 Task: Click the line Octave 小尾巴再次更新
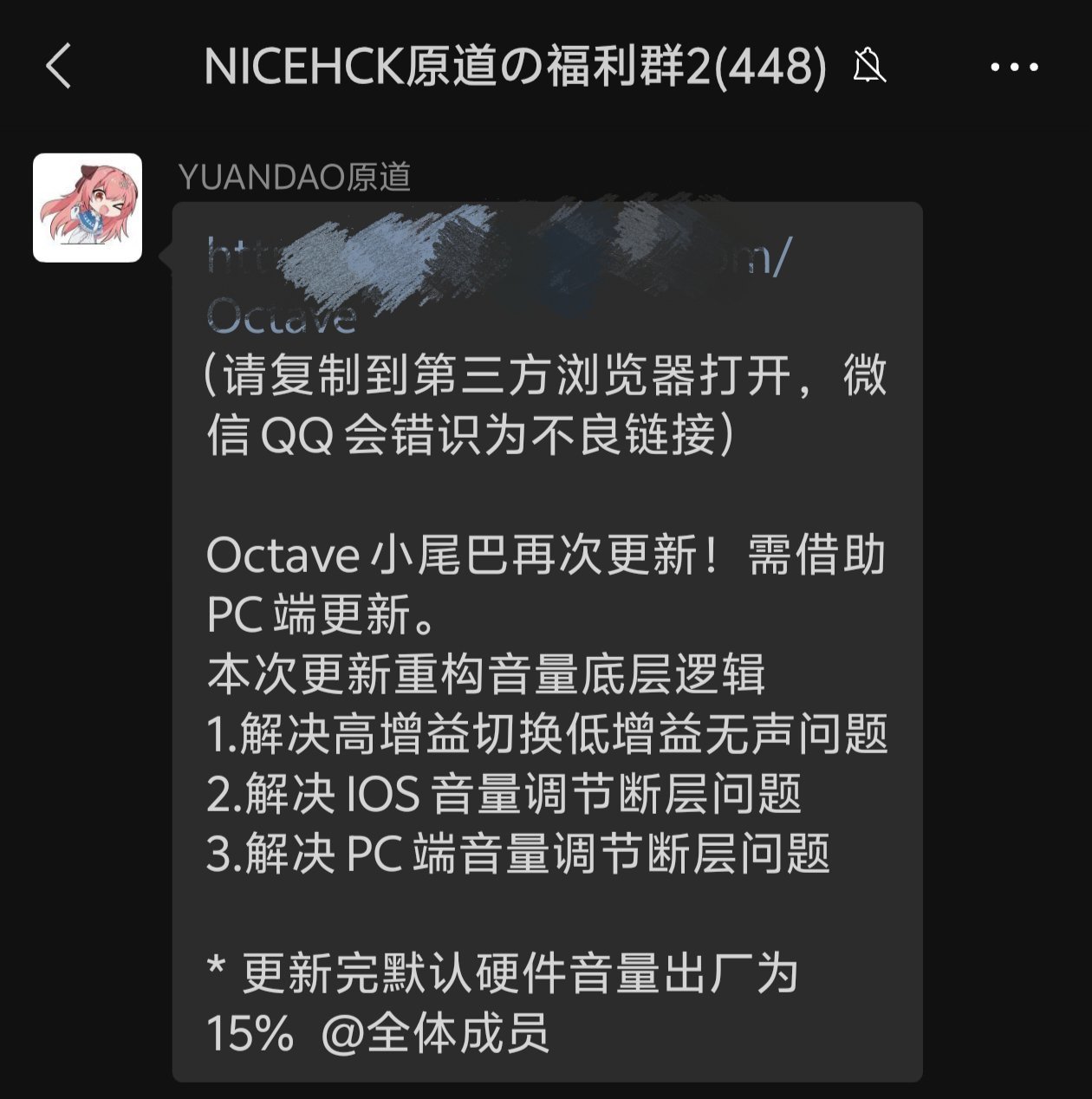tap(465, 555)
